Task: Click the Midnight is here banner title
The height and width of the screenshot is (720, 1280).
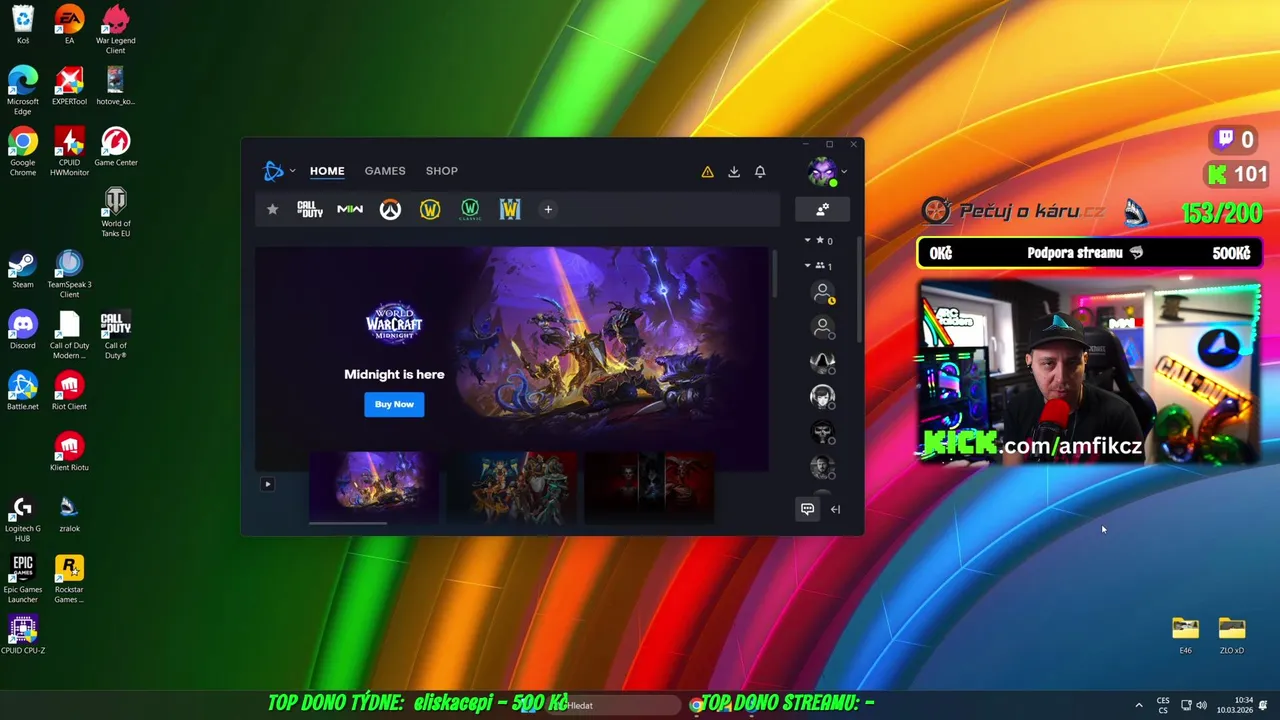Action: point(394,374)
